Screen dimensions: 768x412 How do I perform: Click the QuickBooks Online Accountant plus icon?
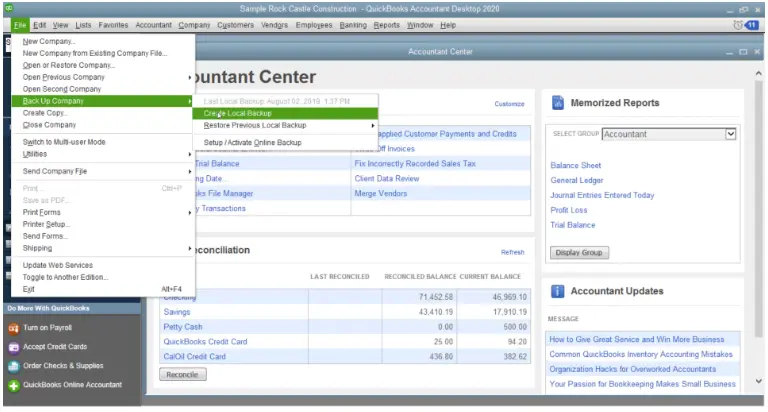[x=14, y=386]
